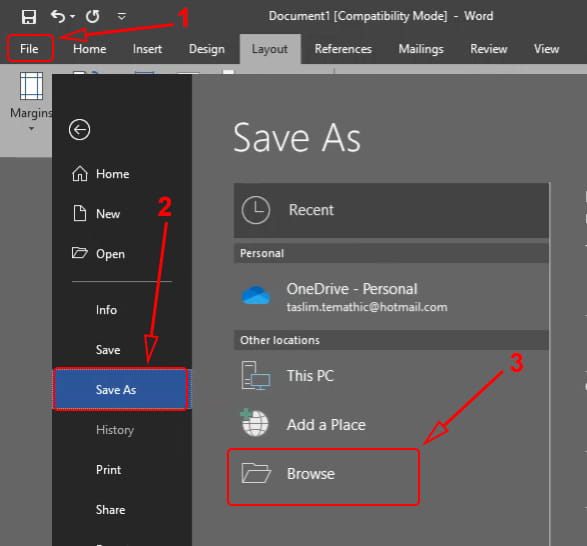The width and height of the screenshot is (587, 546).
Task: Select Info in the Backstage menu
Action: pos(106,310)
